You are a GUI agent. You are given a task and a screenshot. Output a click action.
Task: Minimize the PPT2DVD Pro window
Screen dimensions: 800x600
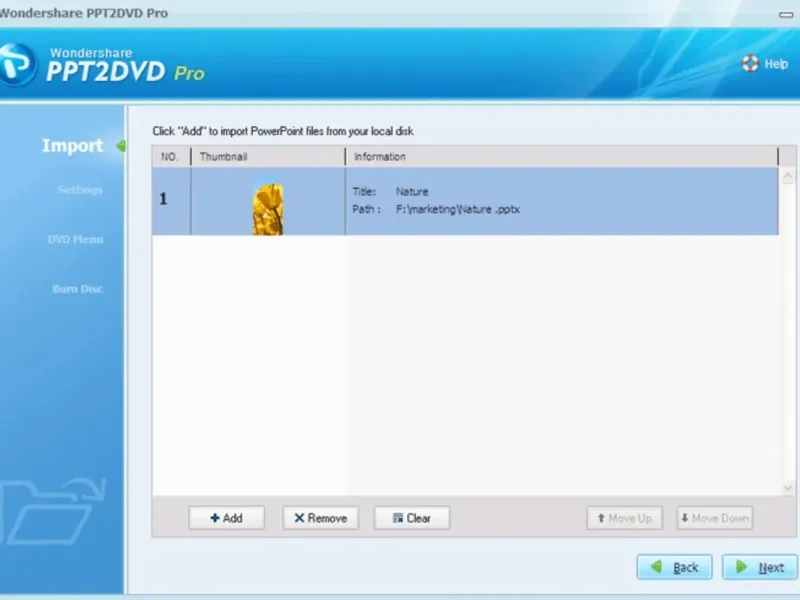[x=786, y=15]
